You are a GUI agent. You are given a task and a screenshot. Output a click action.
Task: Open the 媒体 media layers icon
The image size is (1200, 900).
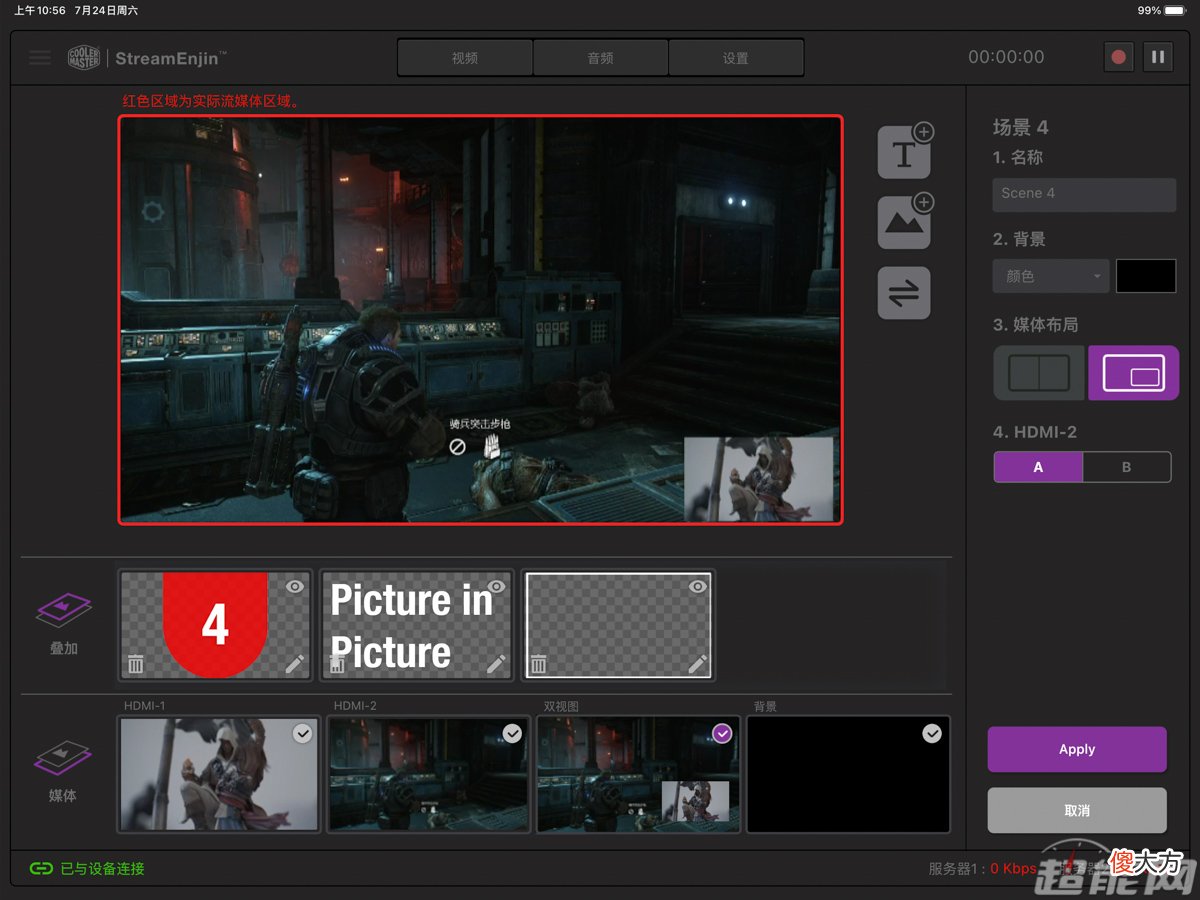63,758
